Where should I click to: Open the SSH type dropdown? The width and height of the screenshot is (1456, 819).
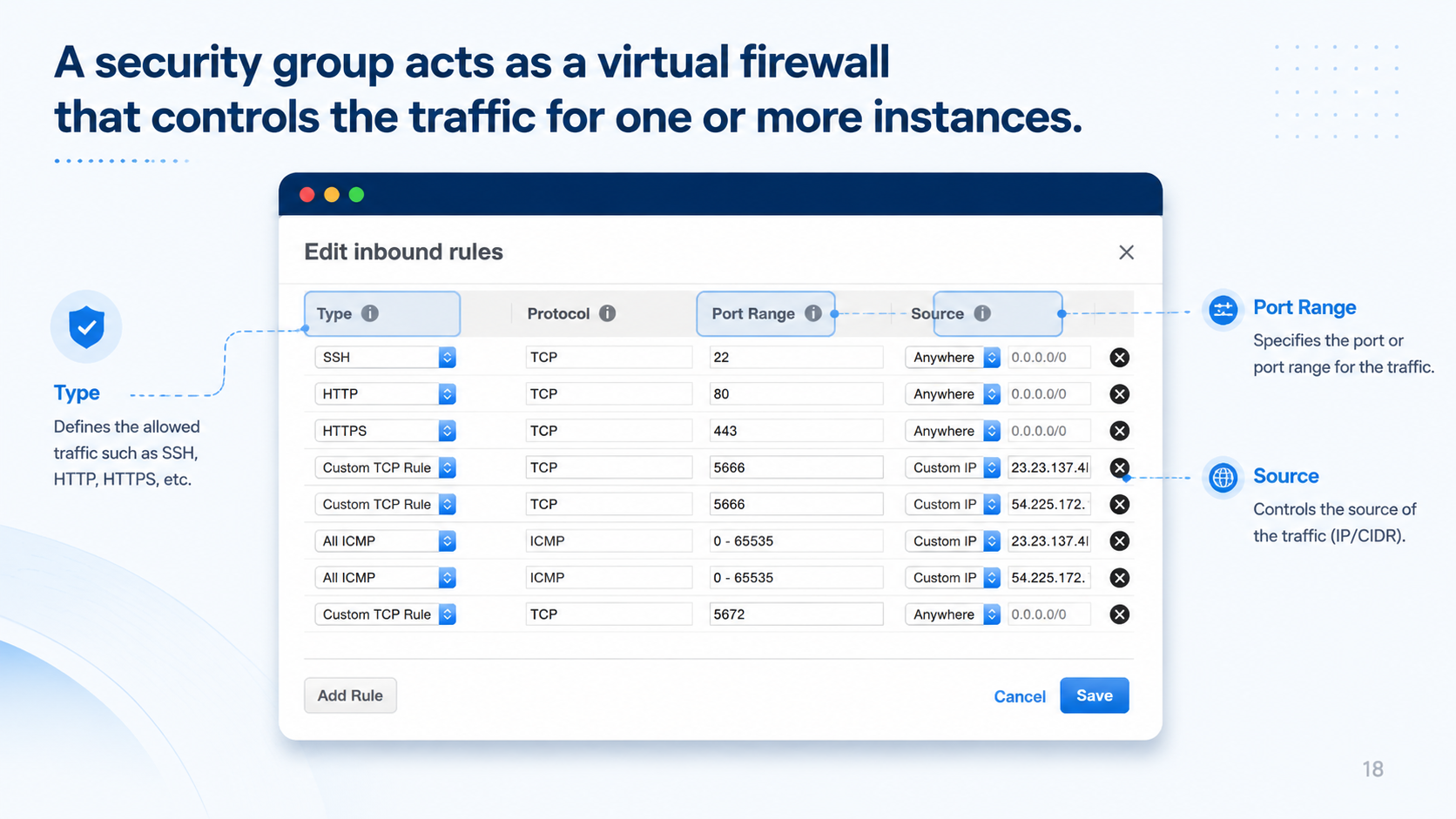pyautogui.click(x=385, y=357)
